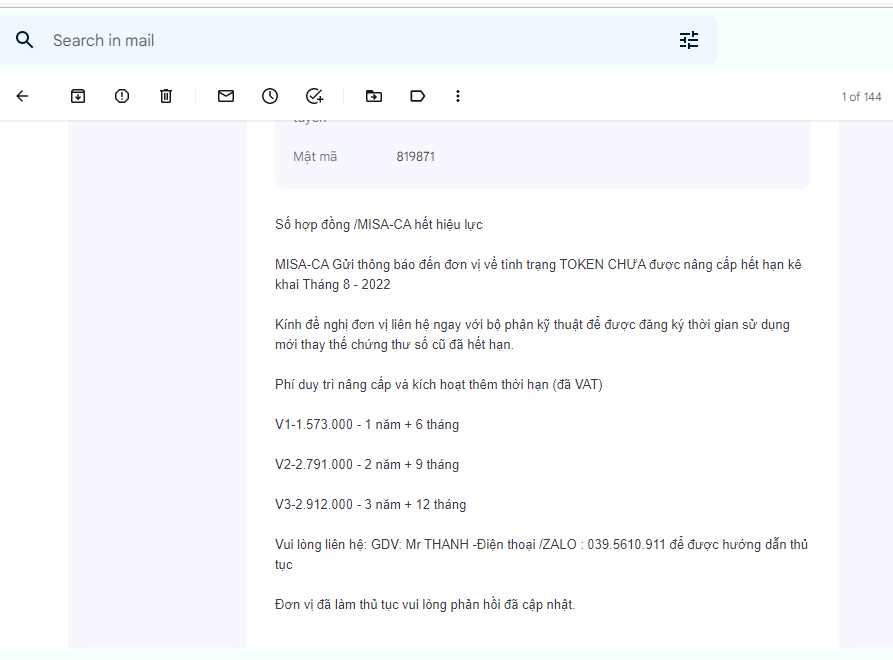
Task: Click the Mật mã label
Action: click(315, 157)
